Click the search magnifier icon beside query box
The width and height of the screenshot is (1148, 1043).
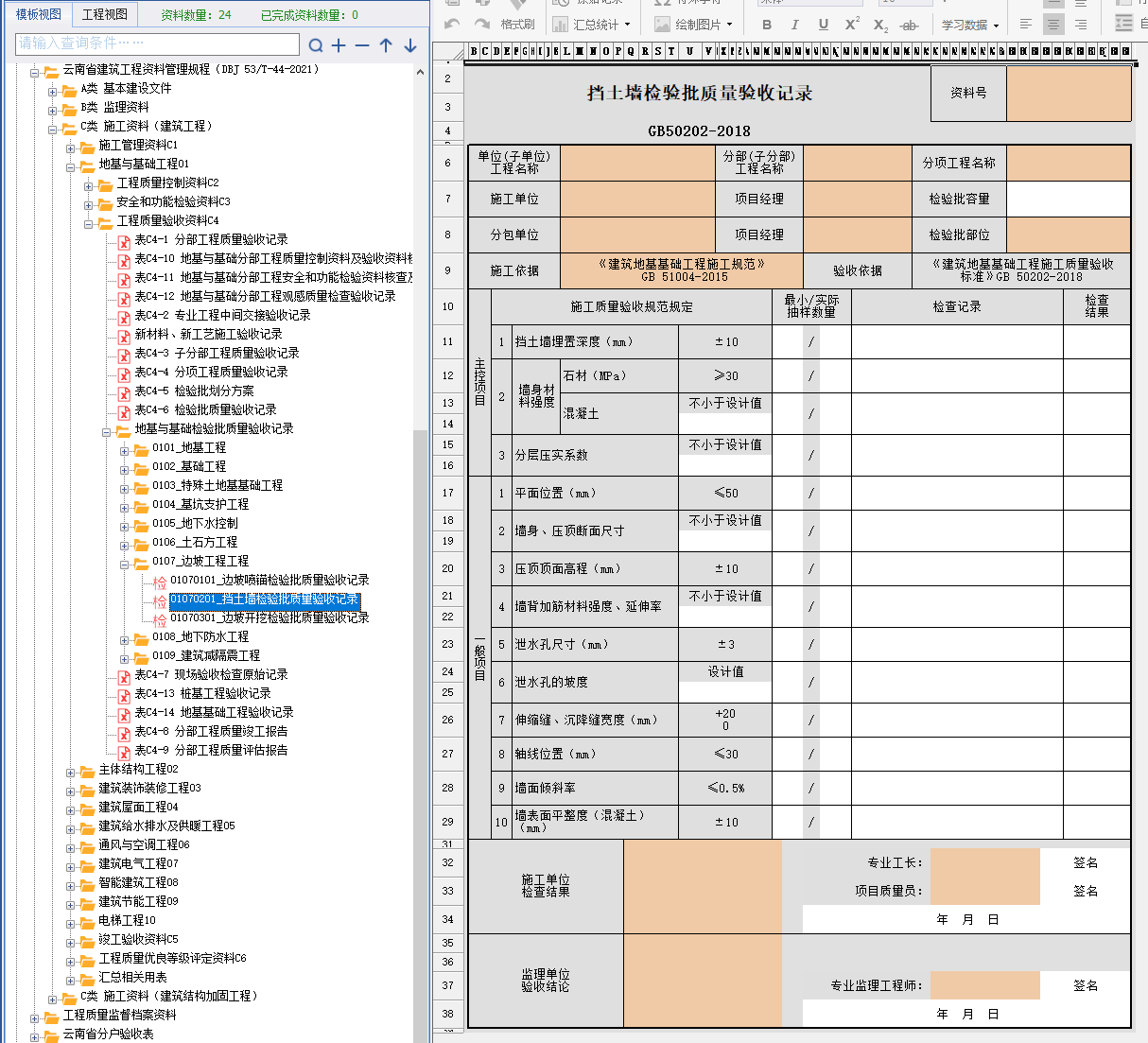(316, 44)
